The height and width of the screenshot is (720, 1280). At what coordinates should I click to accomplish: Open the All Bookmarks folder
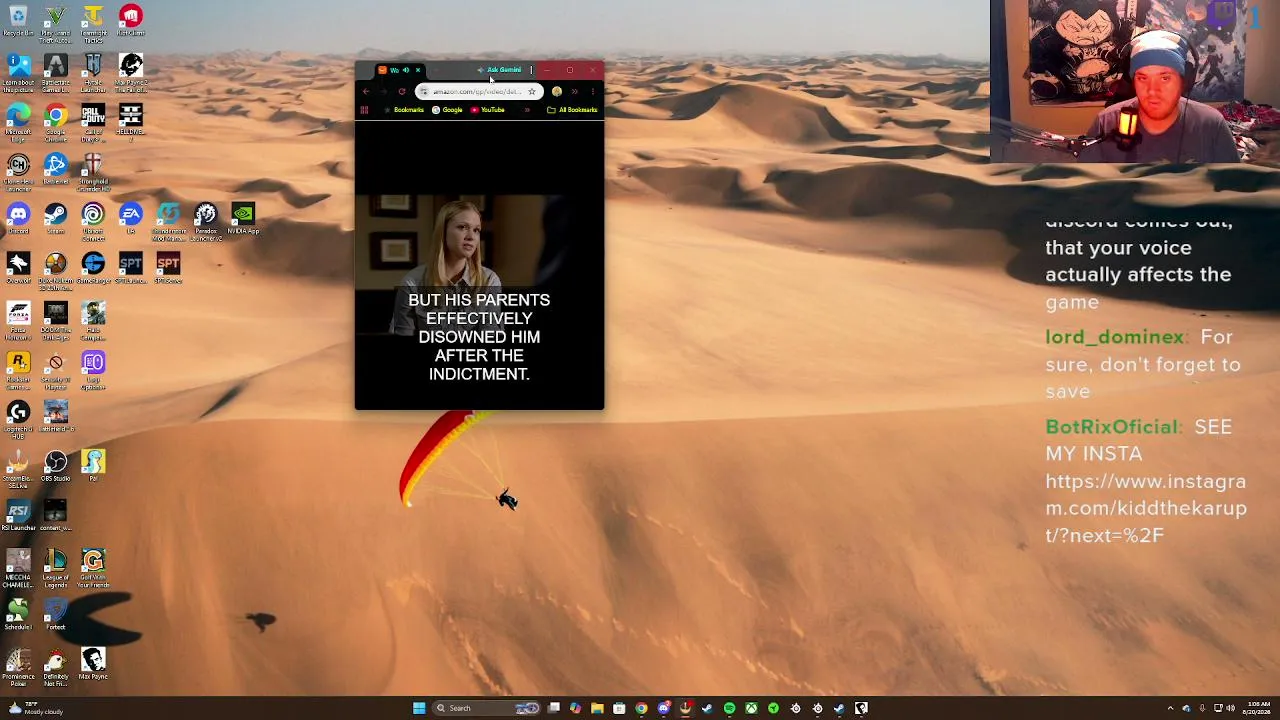[572, 110]
